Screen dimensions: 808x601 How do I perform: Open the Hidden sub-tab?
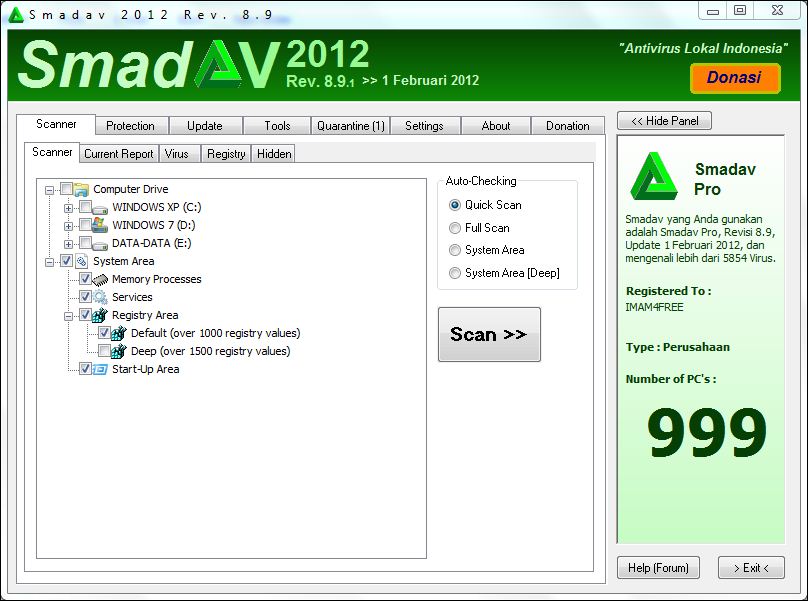click(x=274, y=154)
